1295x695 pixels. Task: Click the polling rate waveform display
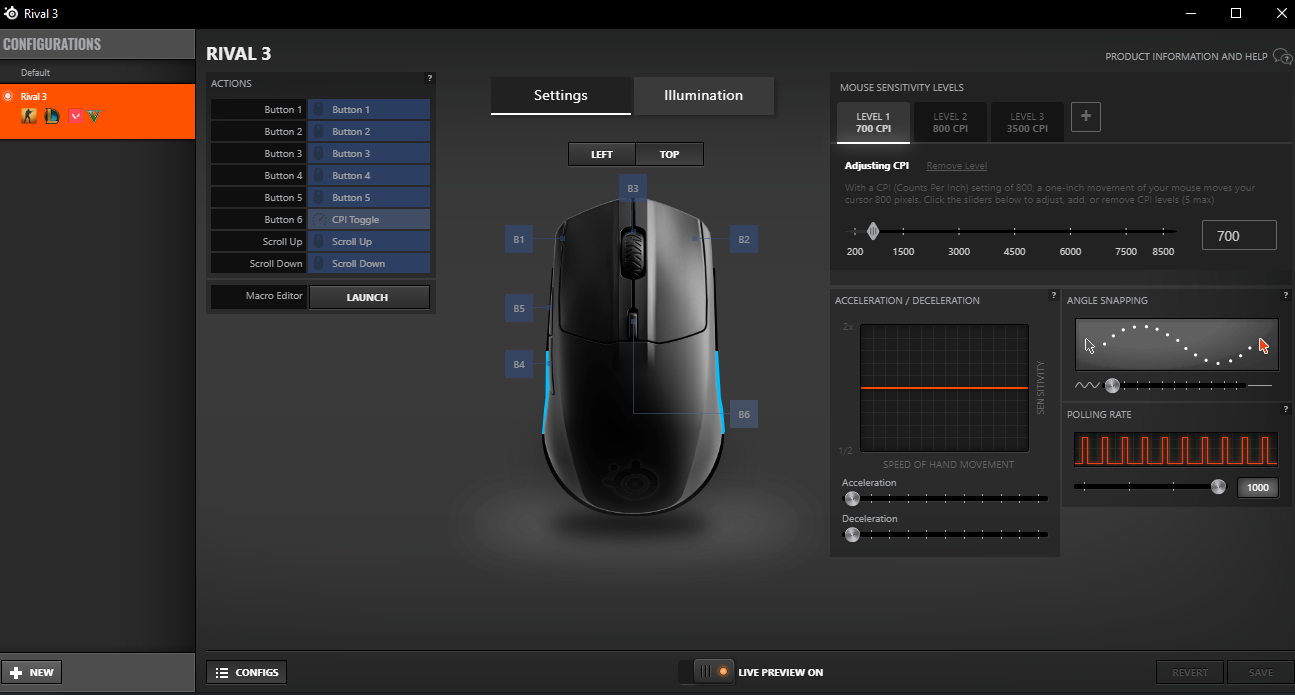coord(1176,449)
